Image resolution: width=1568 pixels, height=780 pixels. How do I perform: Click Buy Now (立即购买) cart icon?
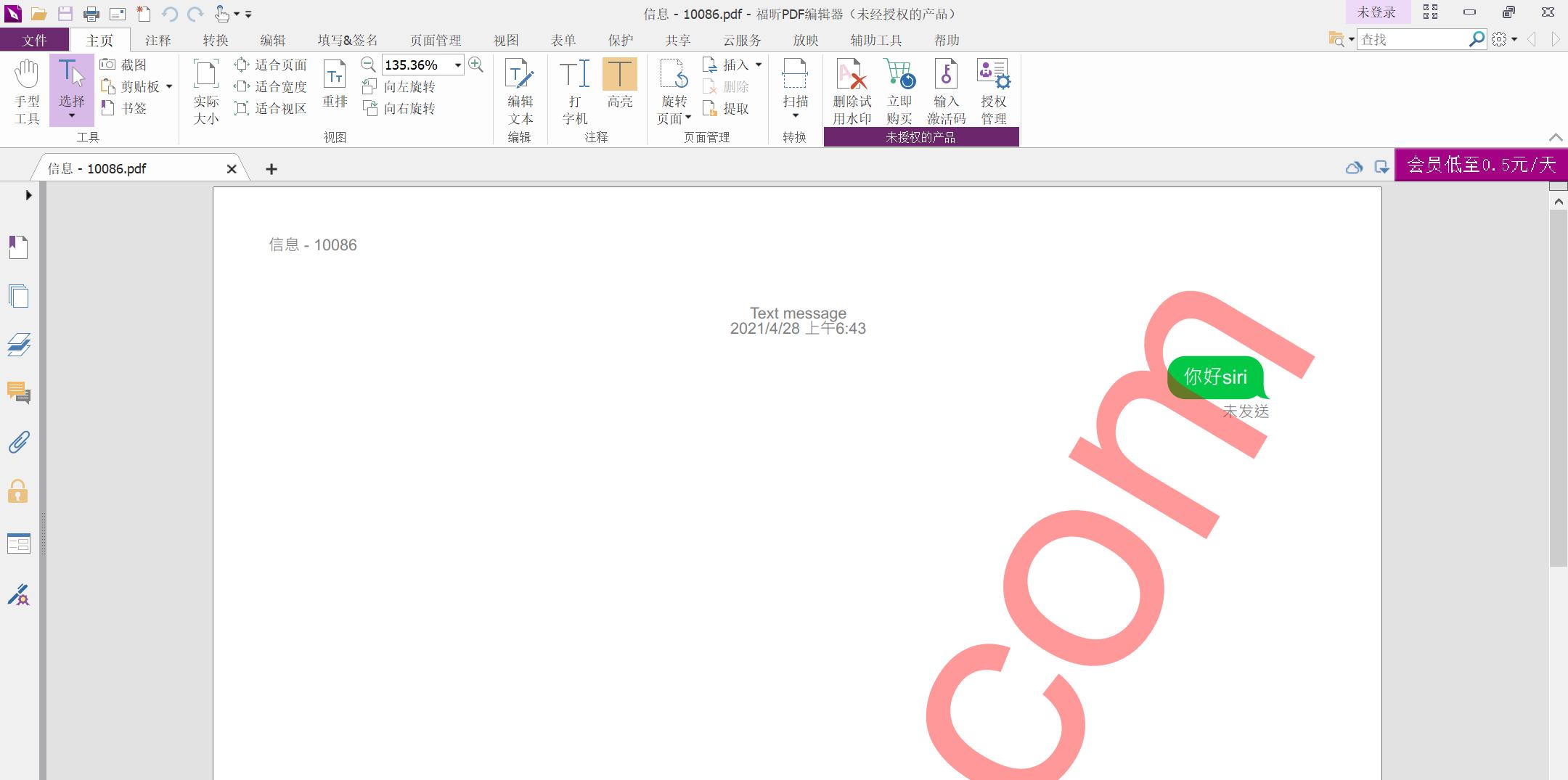[899, 92]
